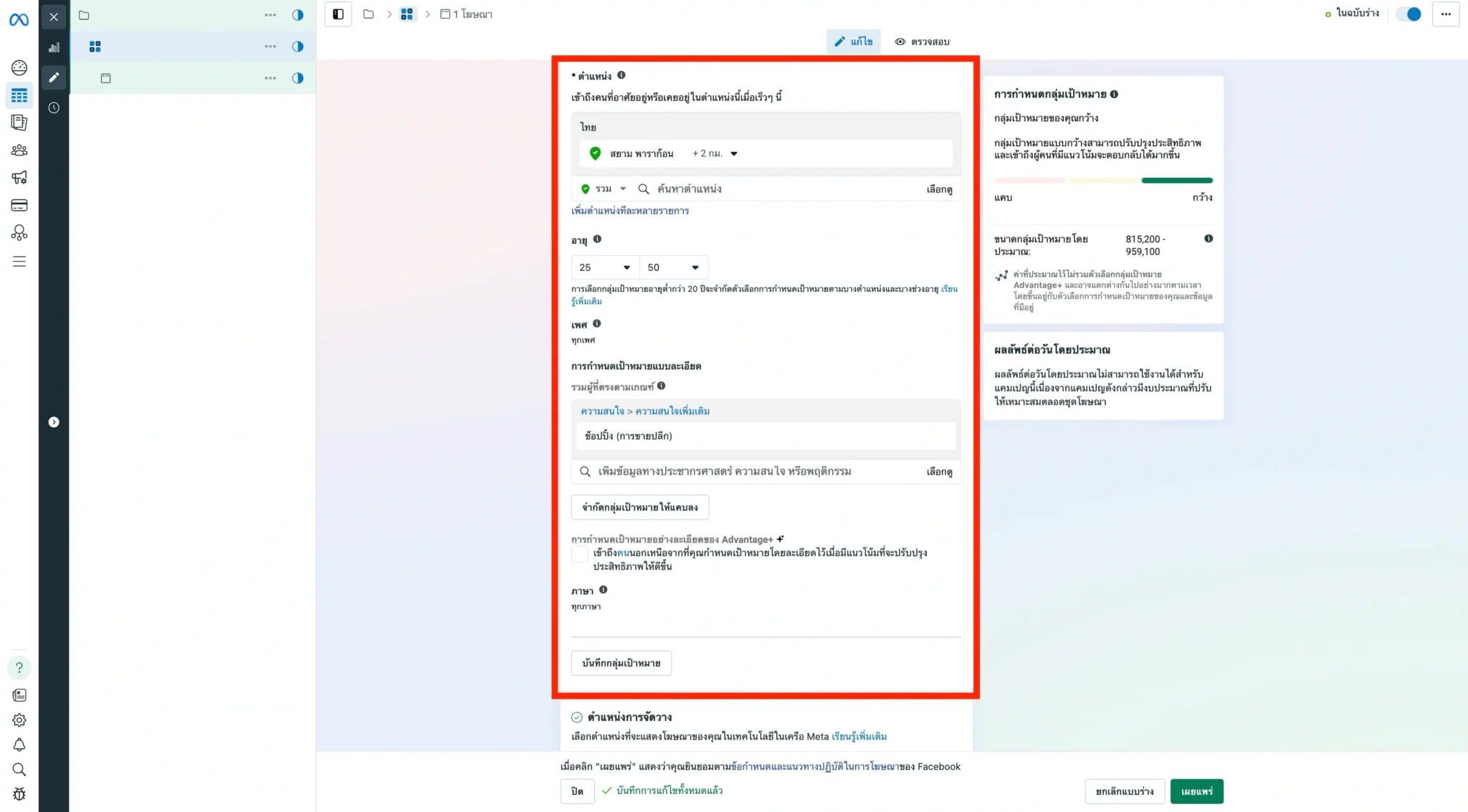This screenshot has height=812, width=1468.
Task: Open the bar chart insights icon
Action: point(54,47)
